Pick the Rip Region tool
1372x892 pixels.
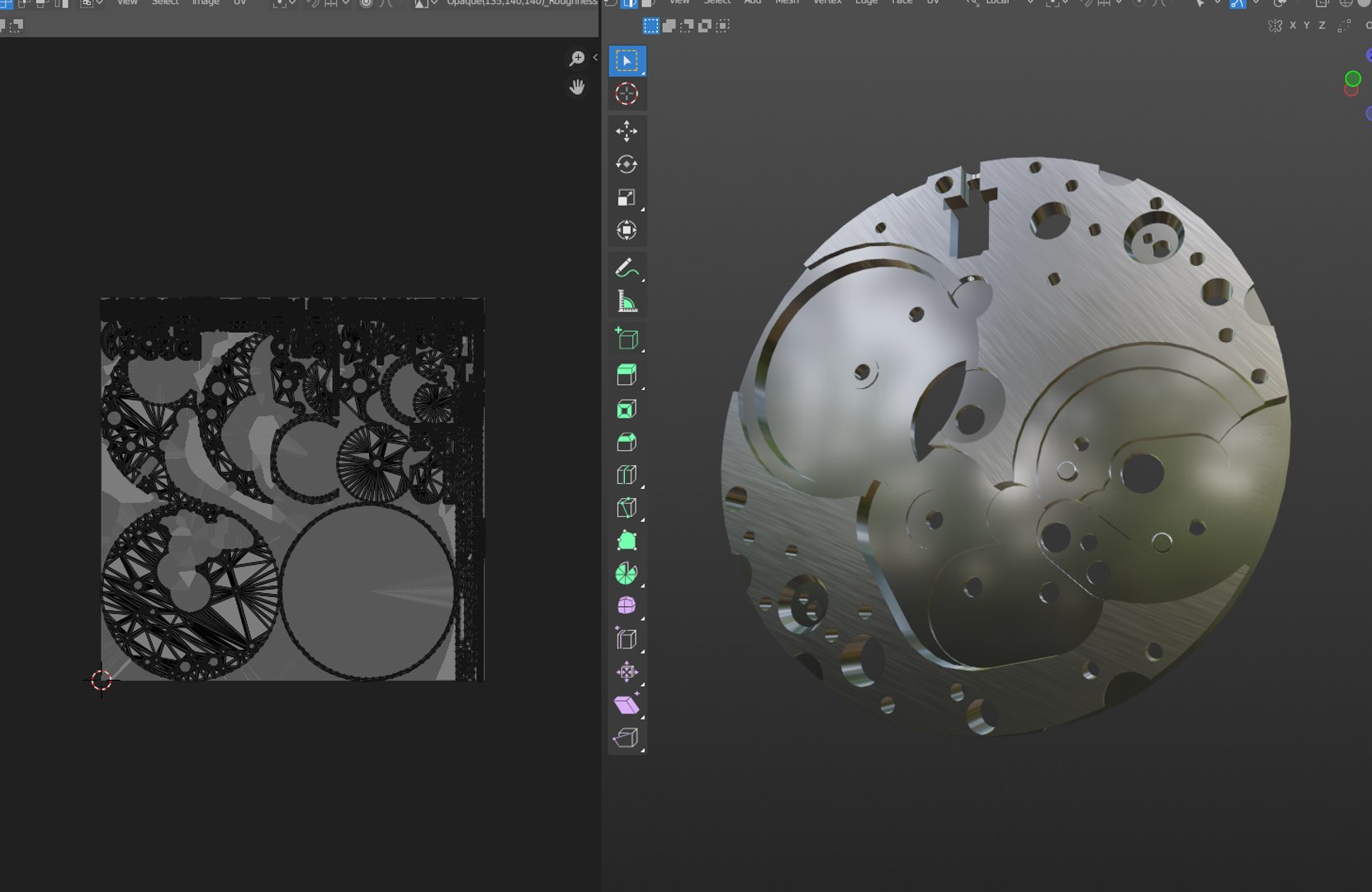coord(627,738)
